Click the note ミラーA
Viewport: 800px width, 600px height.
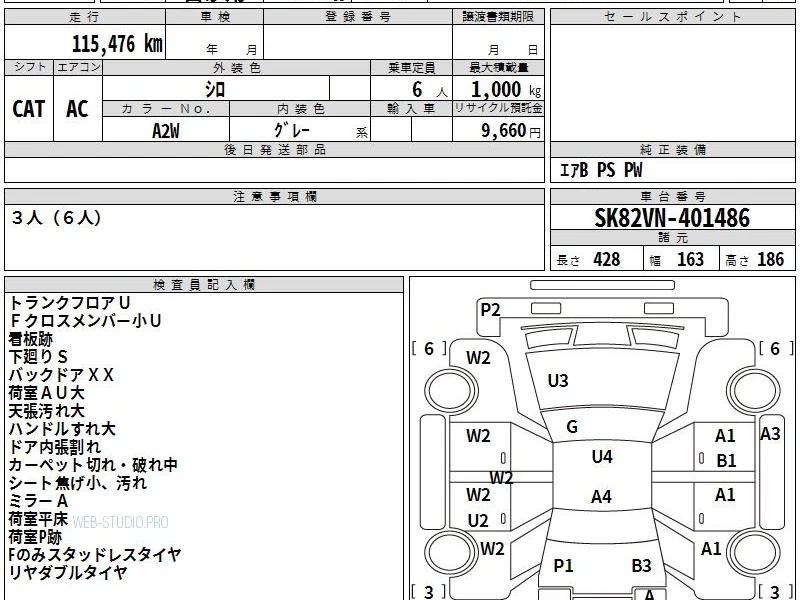pos(38,501)
